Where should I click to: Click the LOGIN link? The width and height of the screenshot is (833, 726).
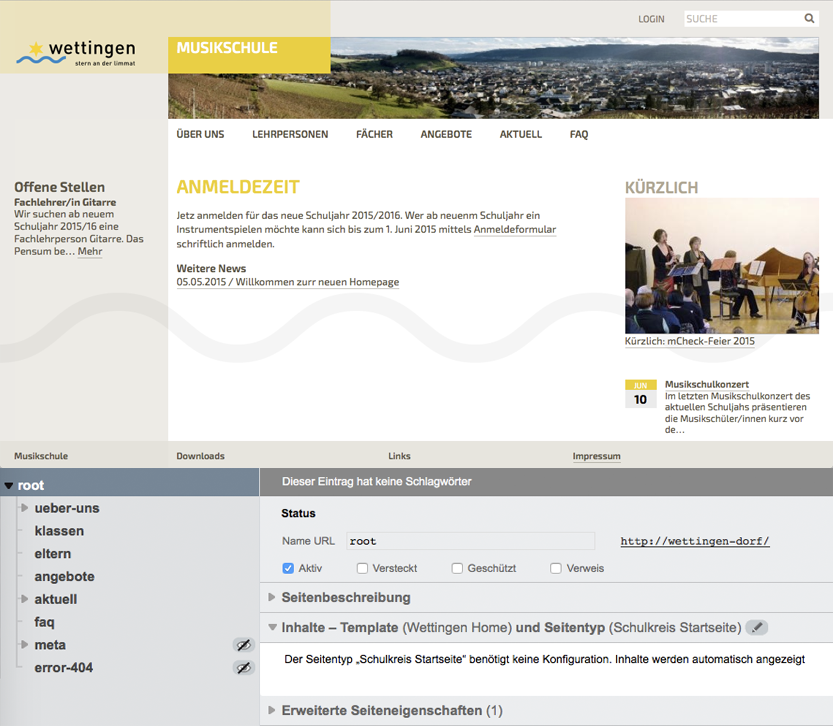tap(651, 19)
